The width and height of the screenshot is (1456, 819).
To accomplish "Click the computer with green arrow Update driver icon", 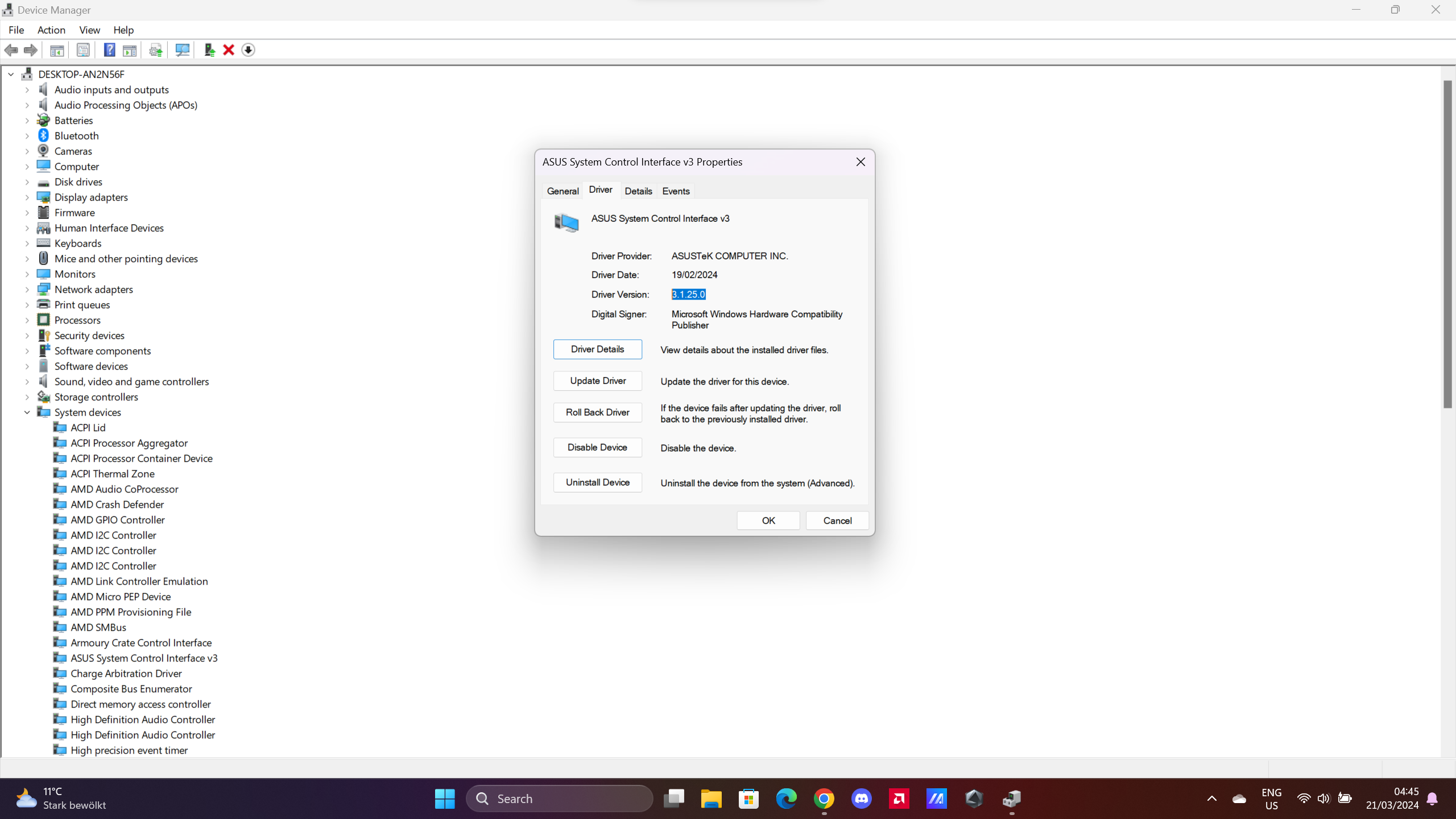I will coord(209,50).
